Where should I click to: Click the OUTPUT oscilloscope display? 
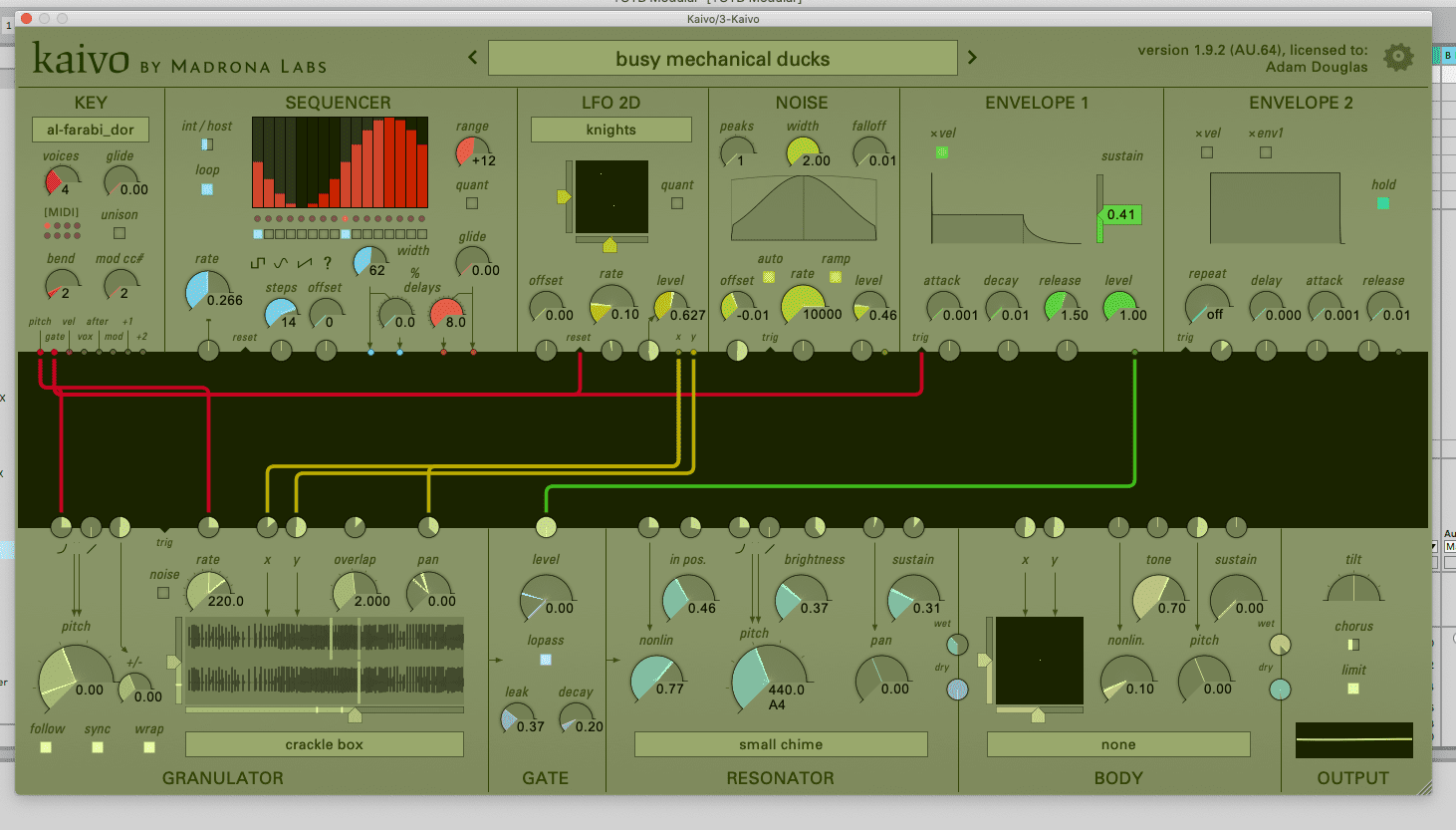(1353, 740)
